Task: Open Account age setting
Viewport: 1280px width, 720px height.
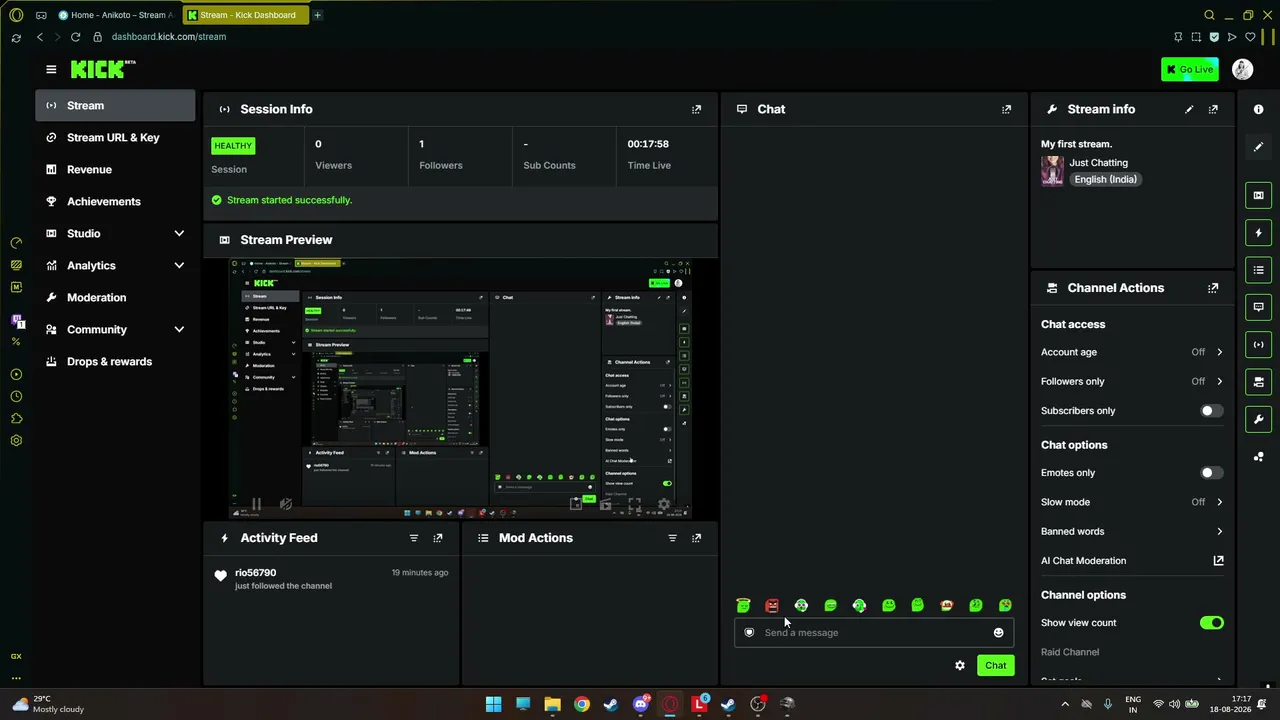Action: click(1132, 352)
